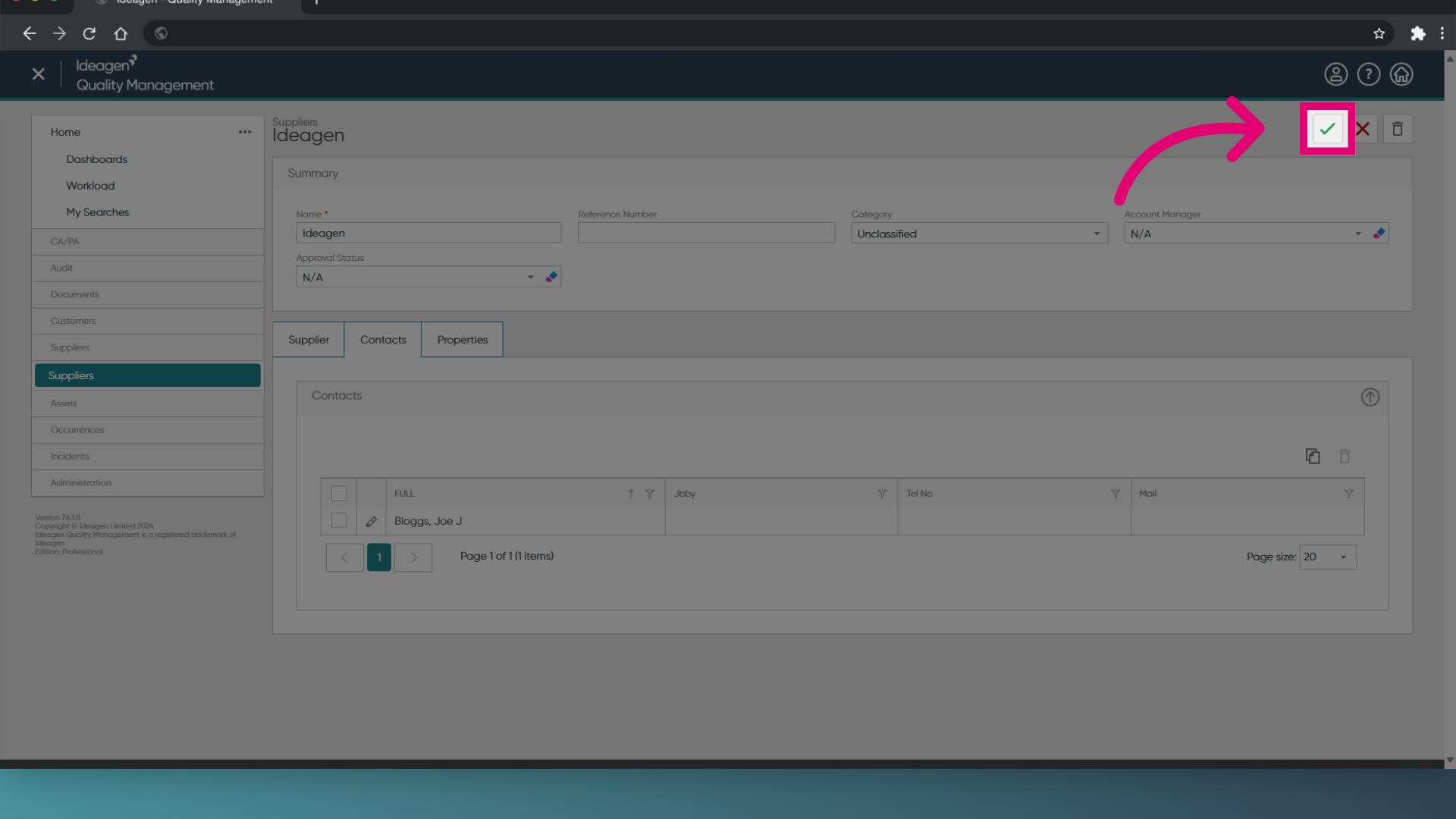Expand the Documents sidebar section
Screen dimensions: 1456x819
(x=148, y=295)
